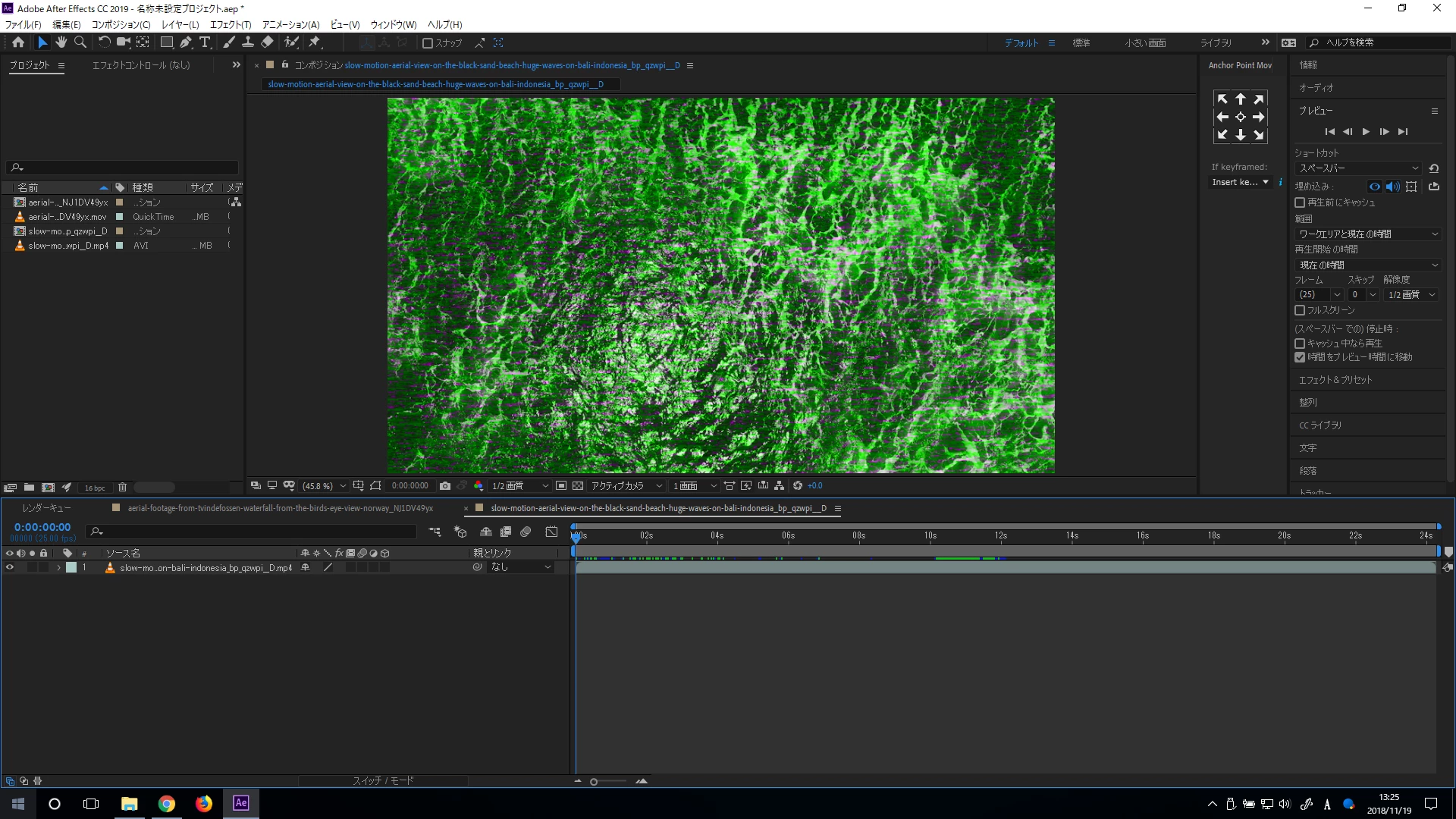
Task: Click trash icon in Project panel
Action: click(122, 488)
